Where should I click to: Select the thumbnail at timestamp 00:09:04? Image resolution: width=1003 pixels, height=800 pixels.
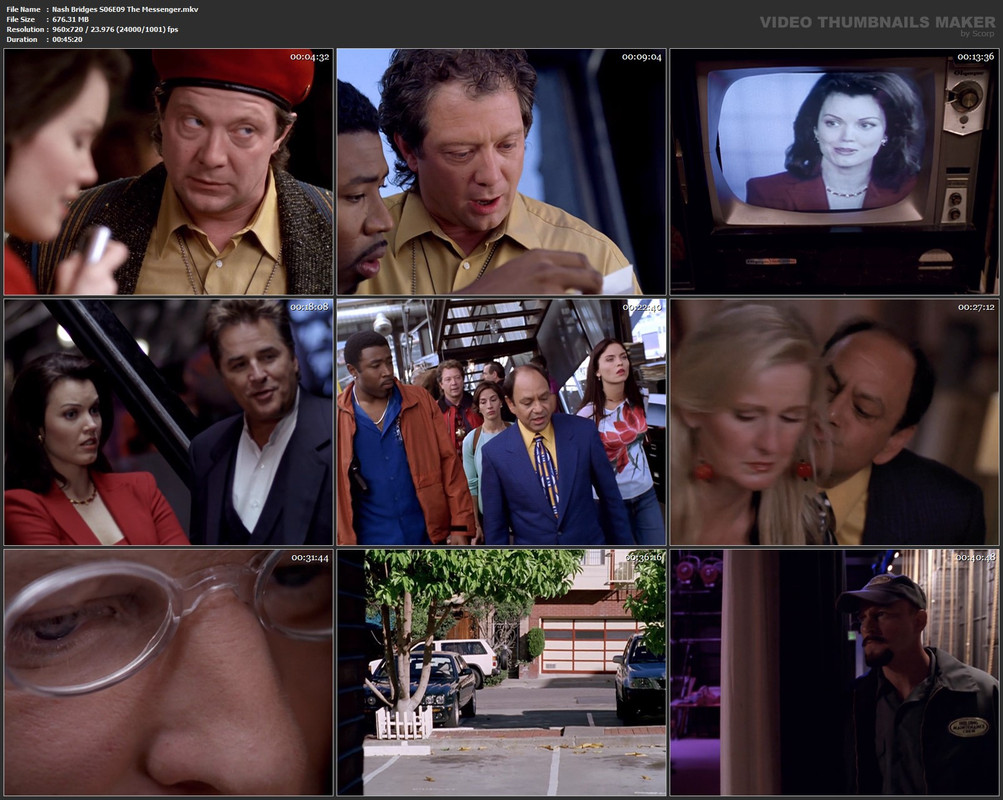(x=502, y=171)
